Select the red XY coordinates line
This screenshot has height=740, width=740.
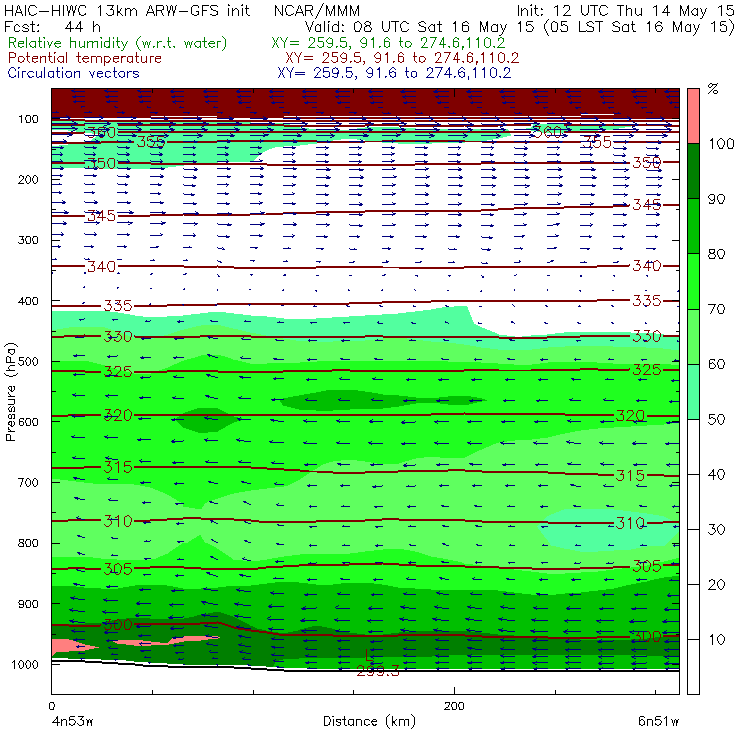[402, 58]
